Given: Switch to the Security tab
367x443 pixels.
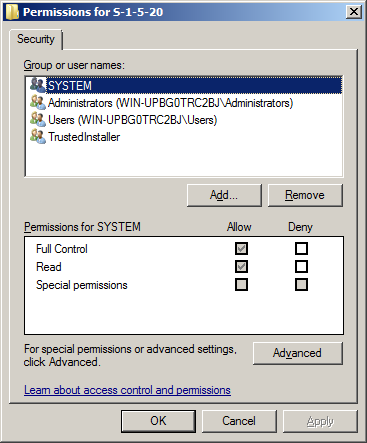Looking at the screenshot, I should click(36, 39).
